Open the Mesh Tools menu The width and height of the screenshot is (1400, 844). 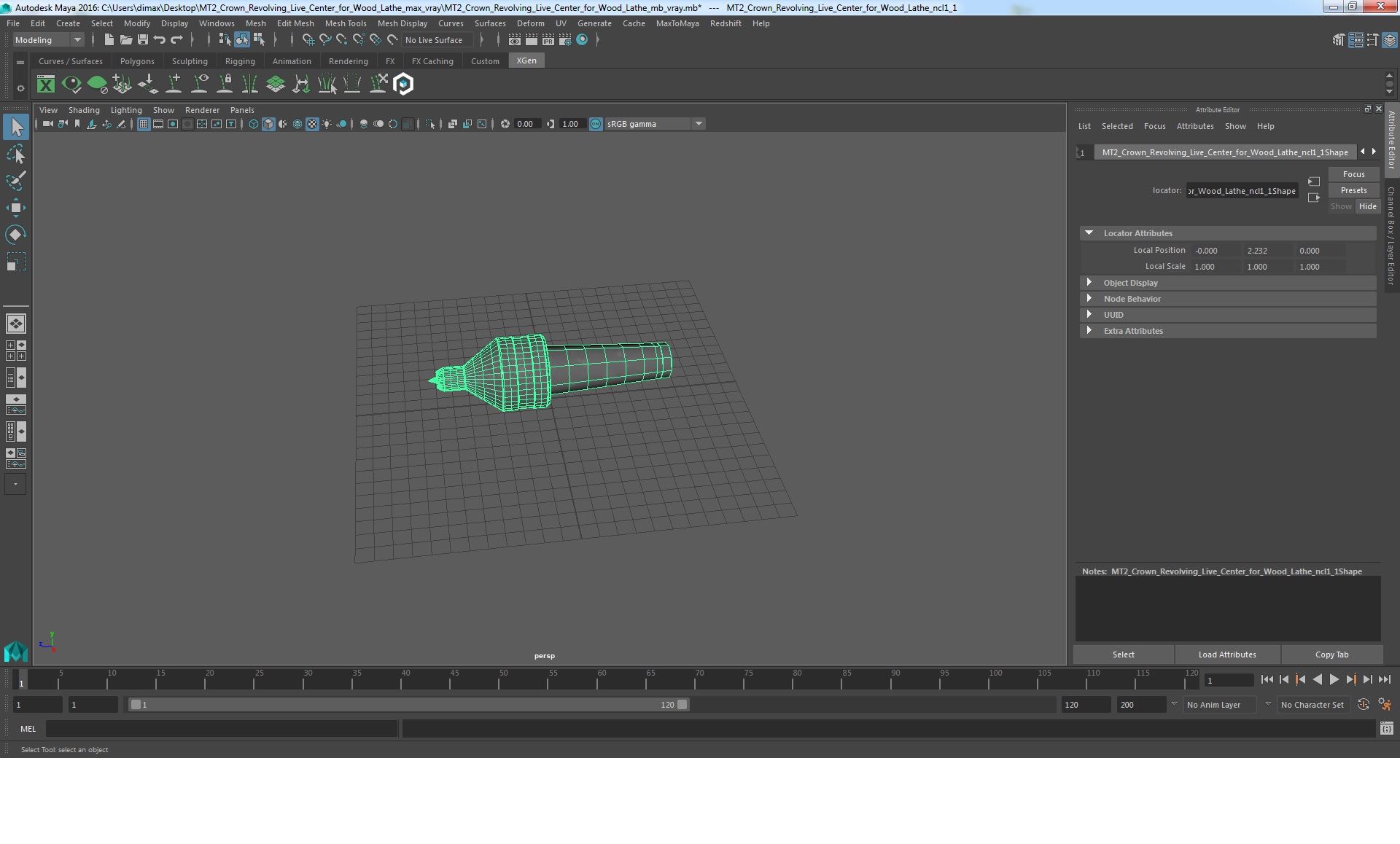pyautogui.click(x=346, y=23)
